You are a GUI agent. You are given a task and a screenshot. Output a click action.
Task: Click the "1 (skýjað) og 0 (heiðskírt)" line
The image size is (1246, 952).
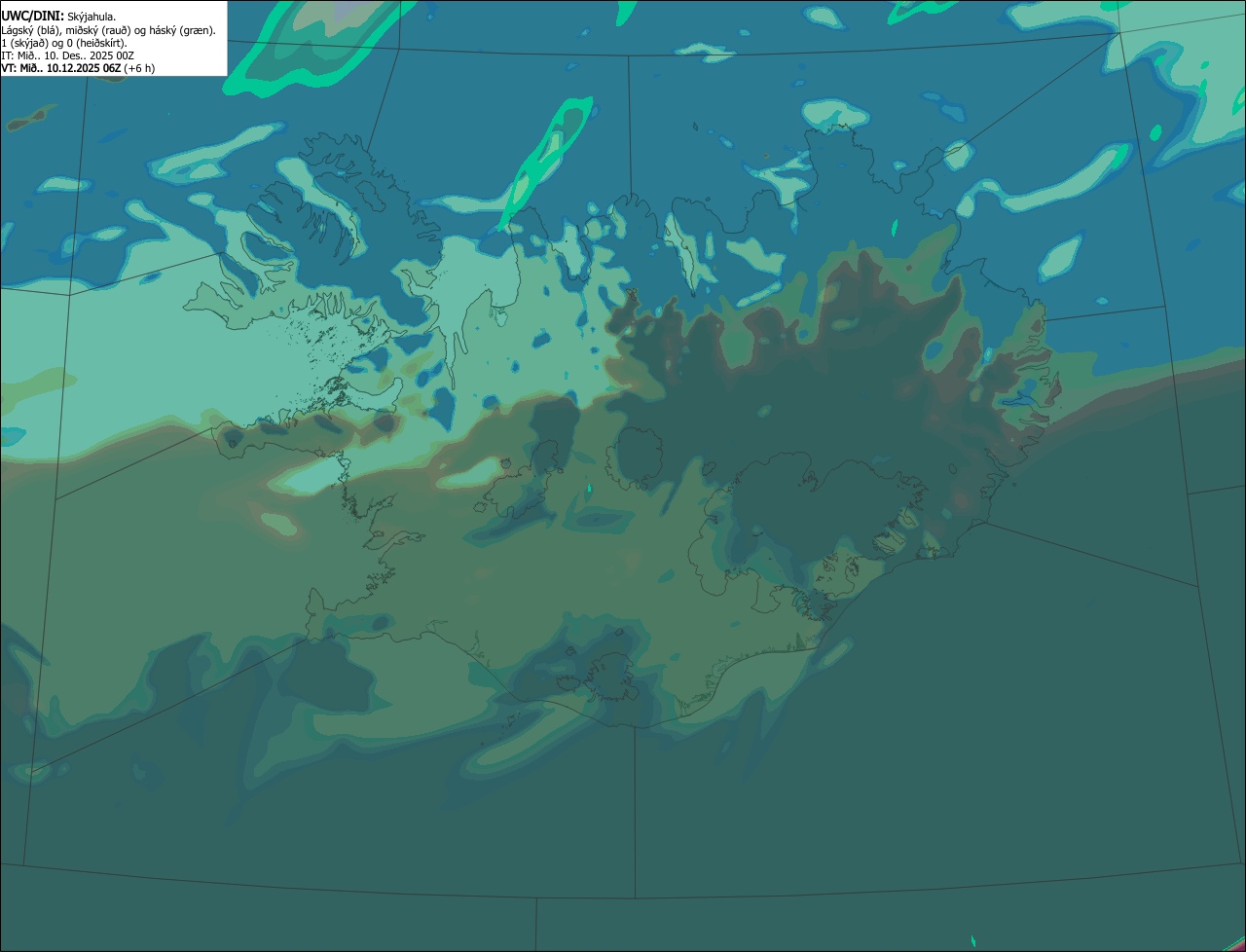tap(63, 43)
